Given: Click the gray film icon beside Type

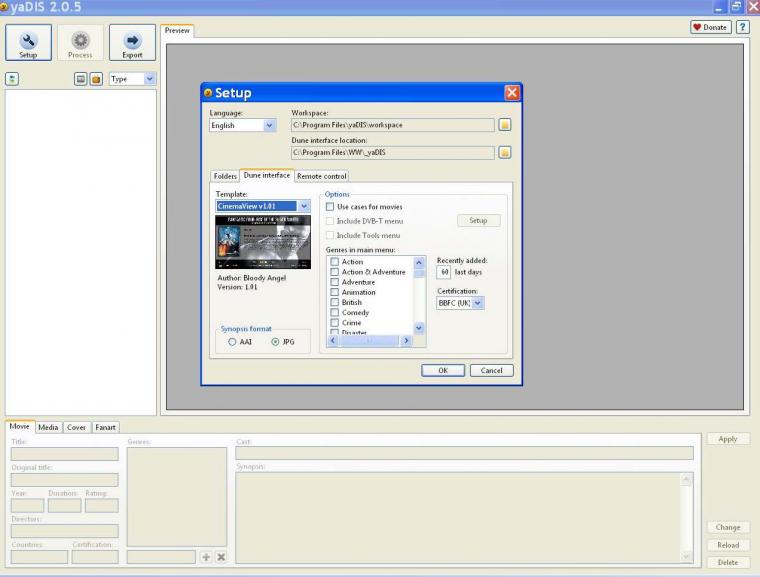Looking at the screenshot, I should point(81,79).
